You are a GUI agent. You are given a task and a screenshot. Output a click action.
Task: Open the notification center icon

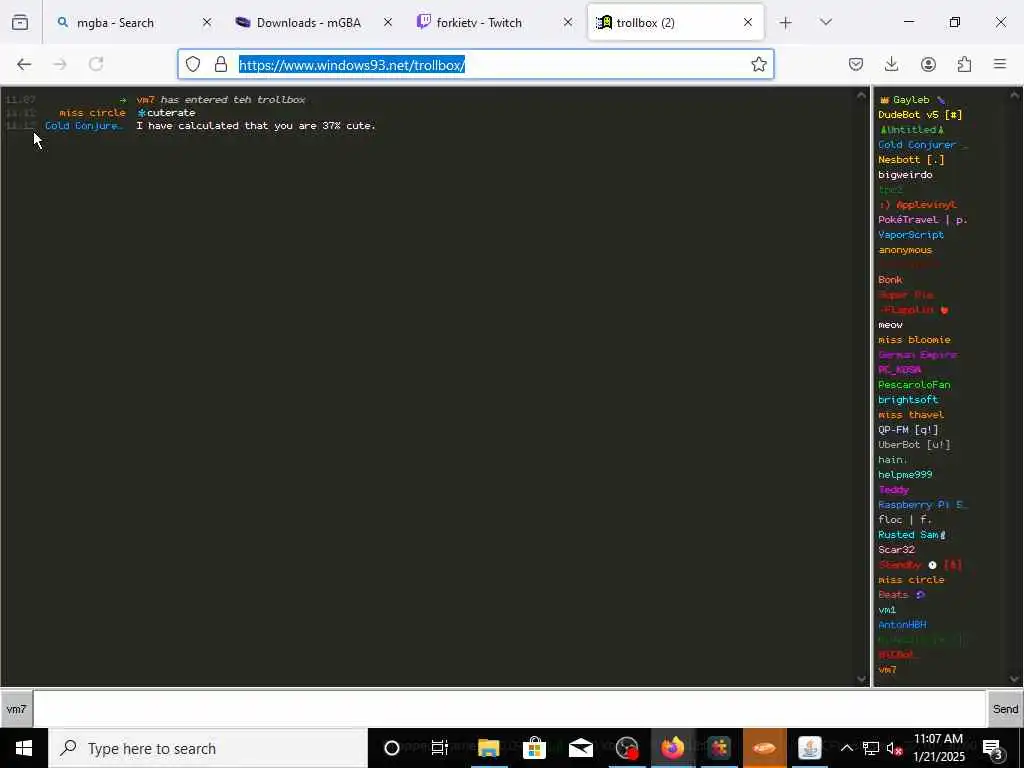[x=993, y=749]
